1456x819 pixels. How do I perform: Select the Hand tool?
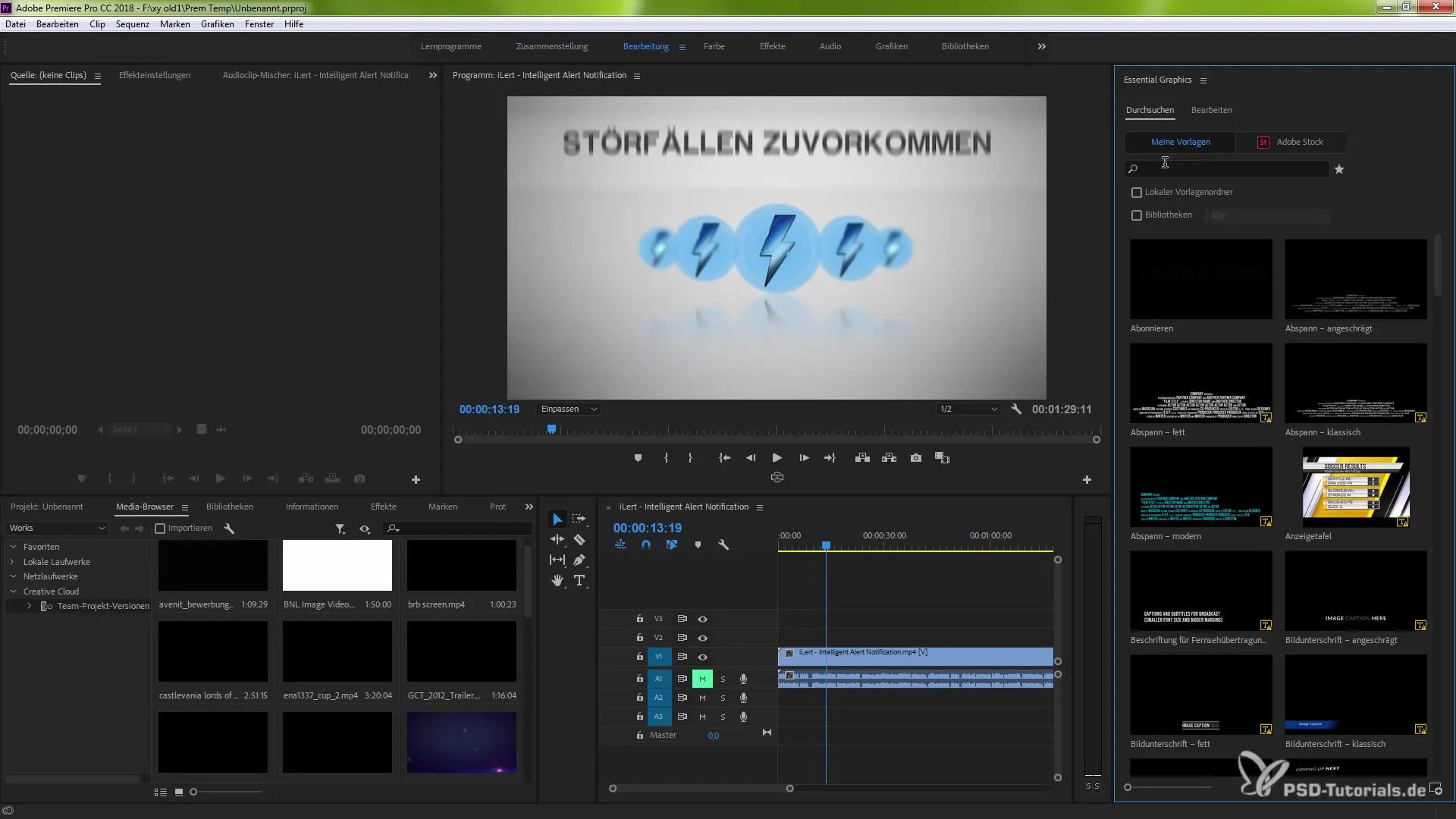tap(557, 580)
